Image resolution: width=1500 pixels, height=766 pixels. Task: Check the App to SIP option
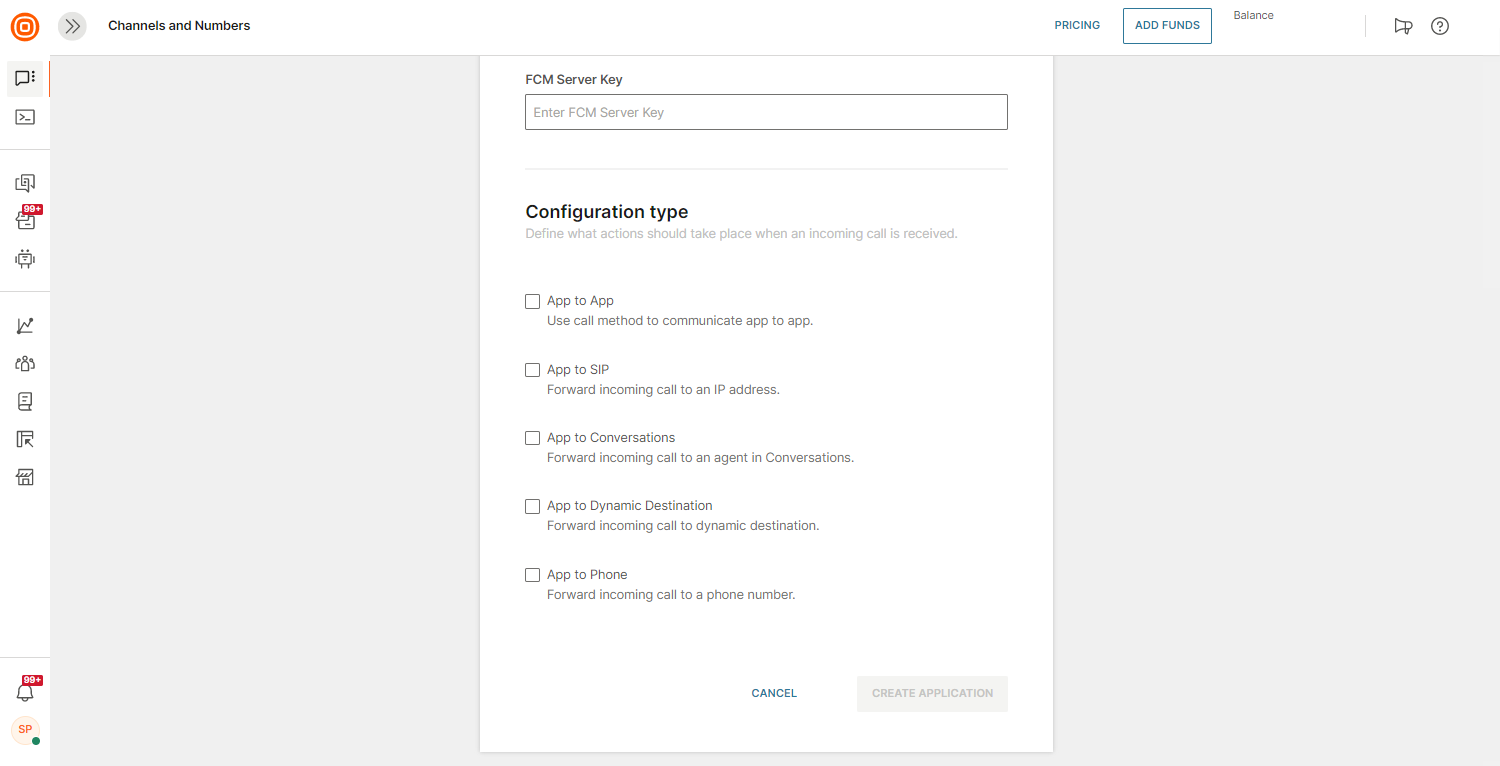tap(533, 370)
